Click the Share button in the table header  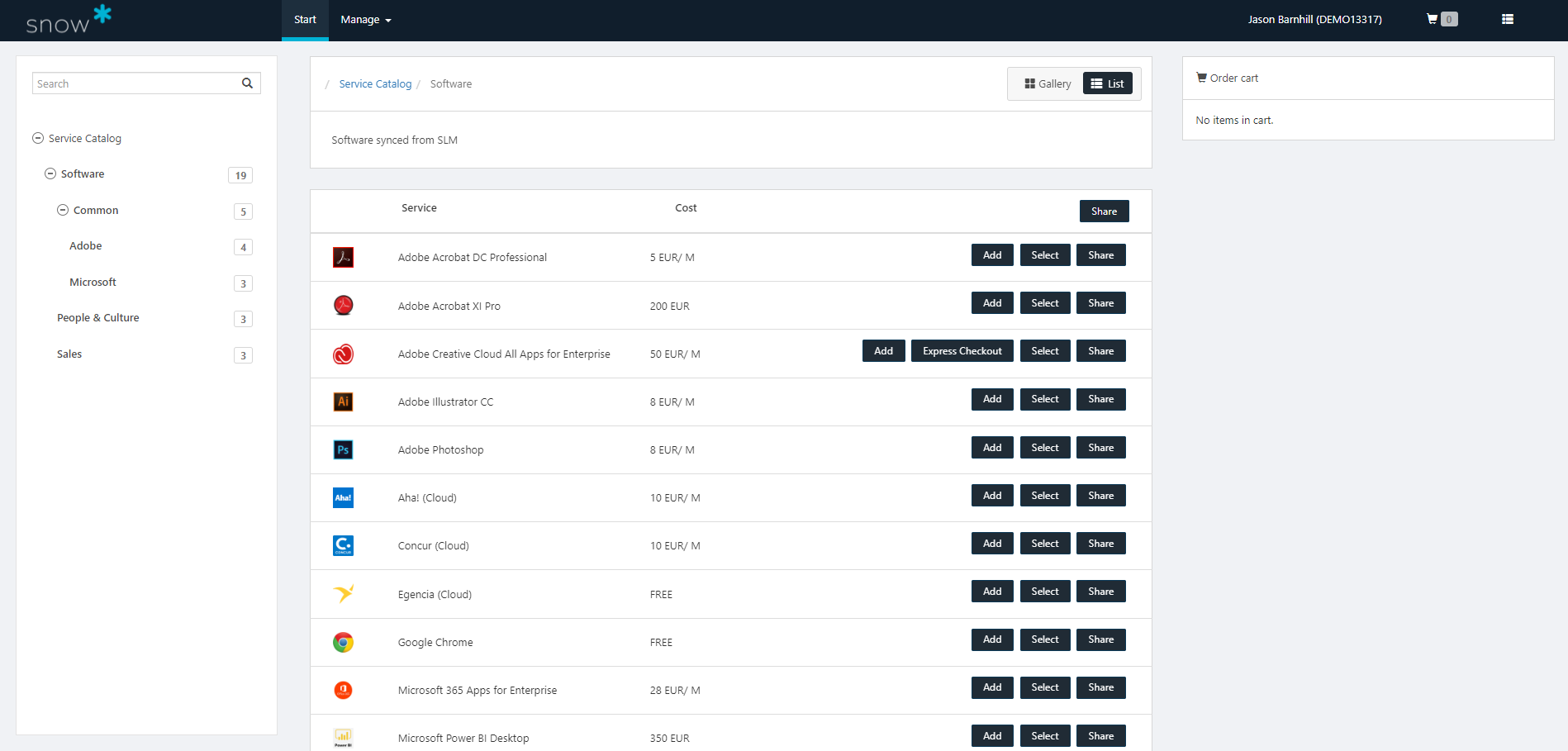pos(1104,211)
